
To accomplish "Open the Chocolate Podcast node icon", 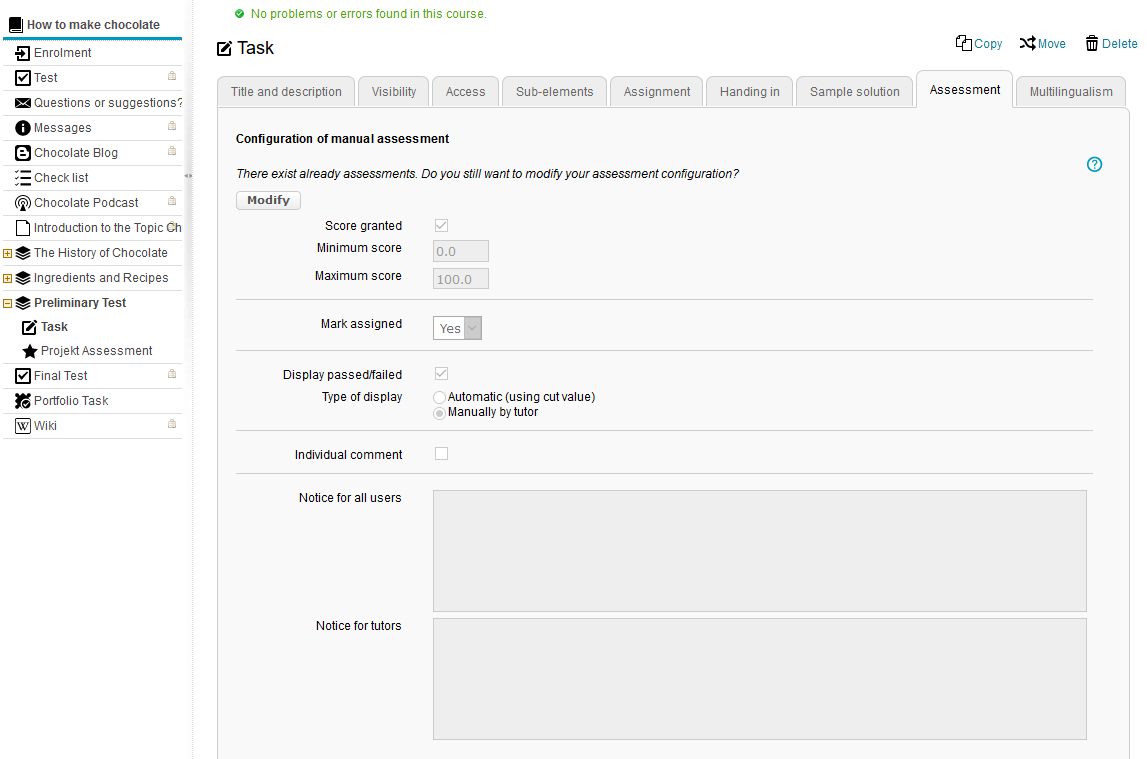I will tap(23, 203).
